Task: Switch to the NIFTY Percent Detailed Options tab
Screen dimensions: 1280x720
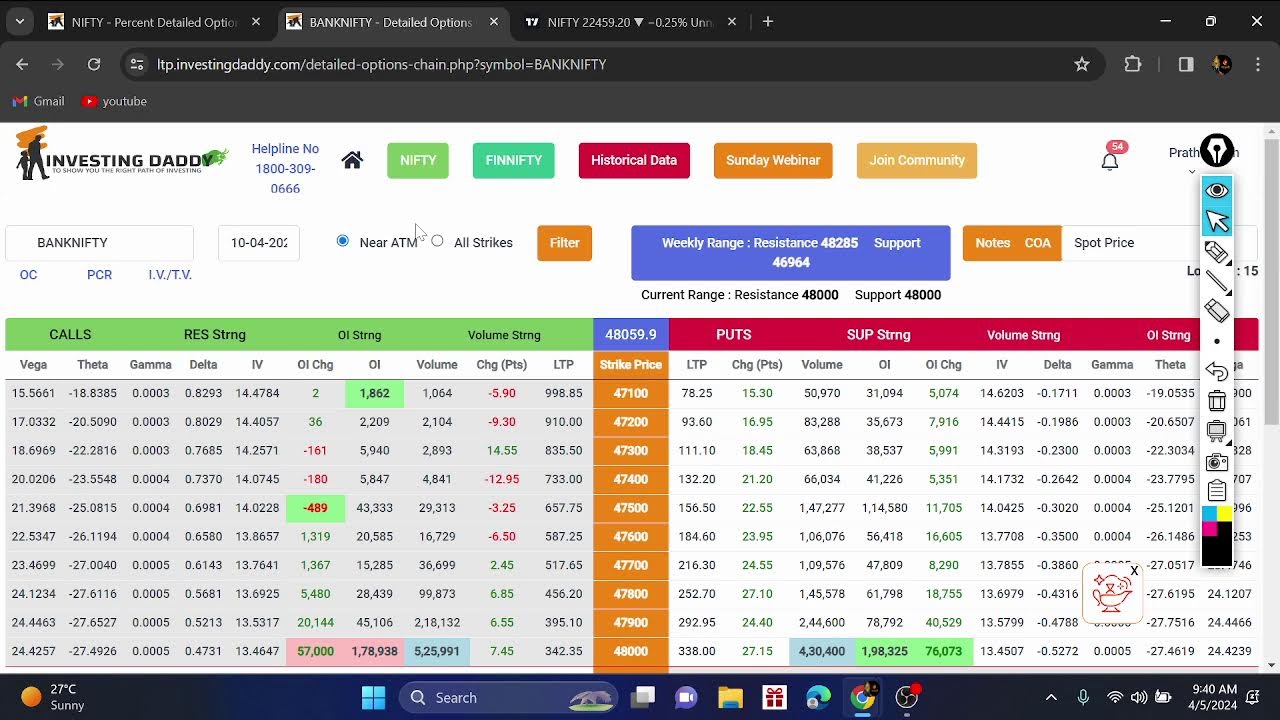Action: [x=155, y=22]
